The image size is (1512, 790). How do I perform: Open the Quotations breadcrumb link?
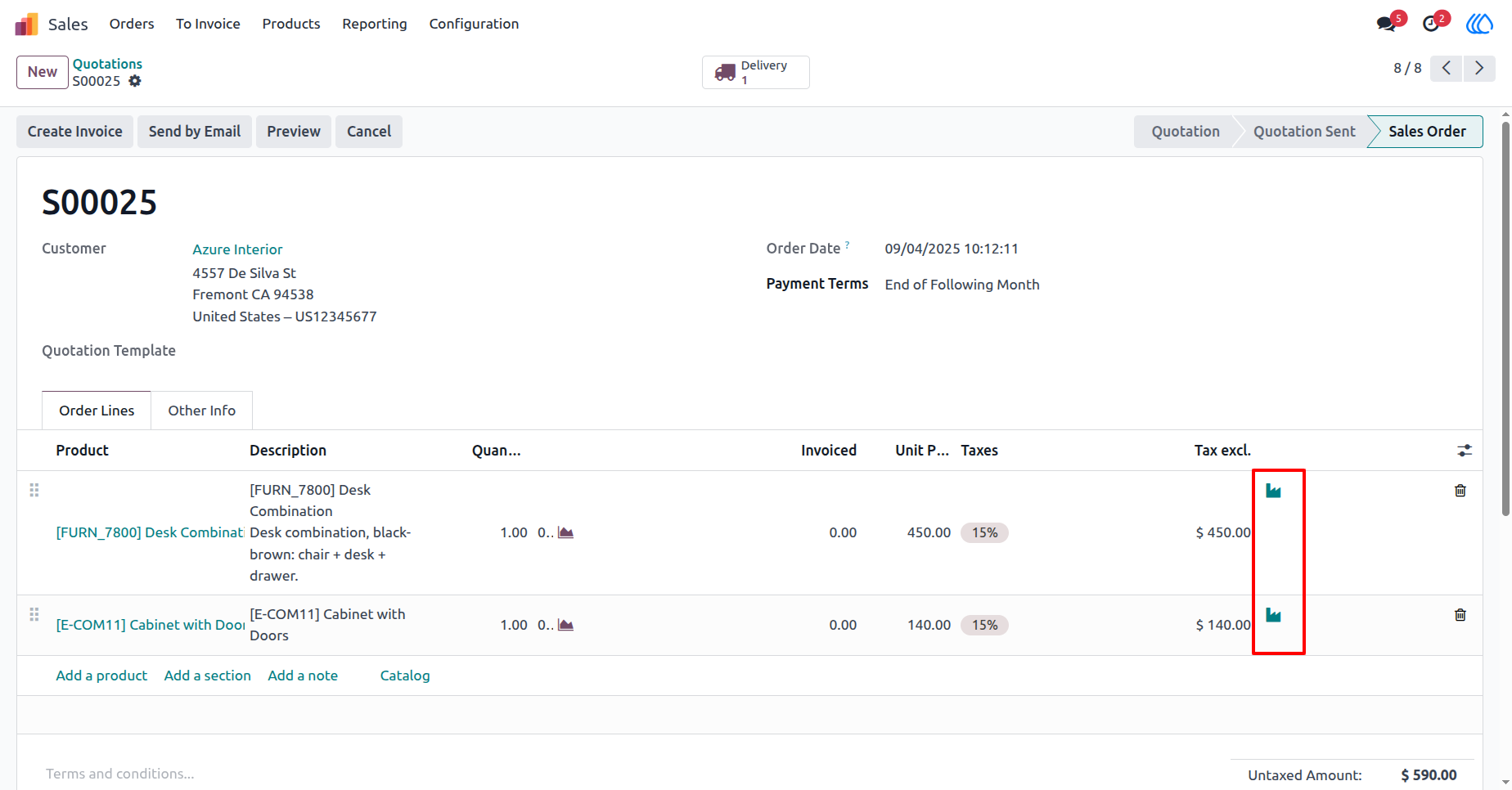pyautogui.click(x=107, y=64)
